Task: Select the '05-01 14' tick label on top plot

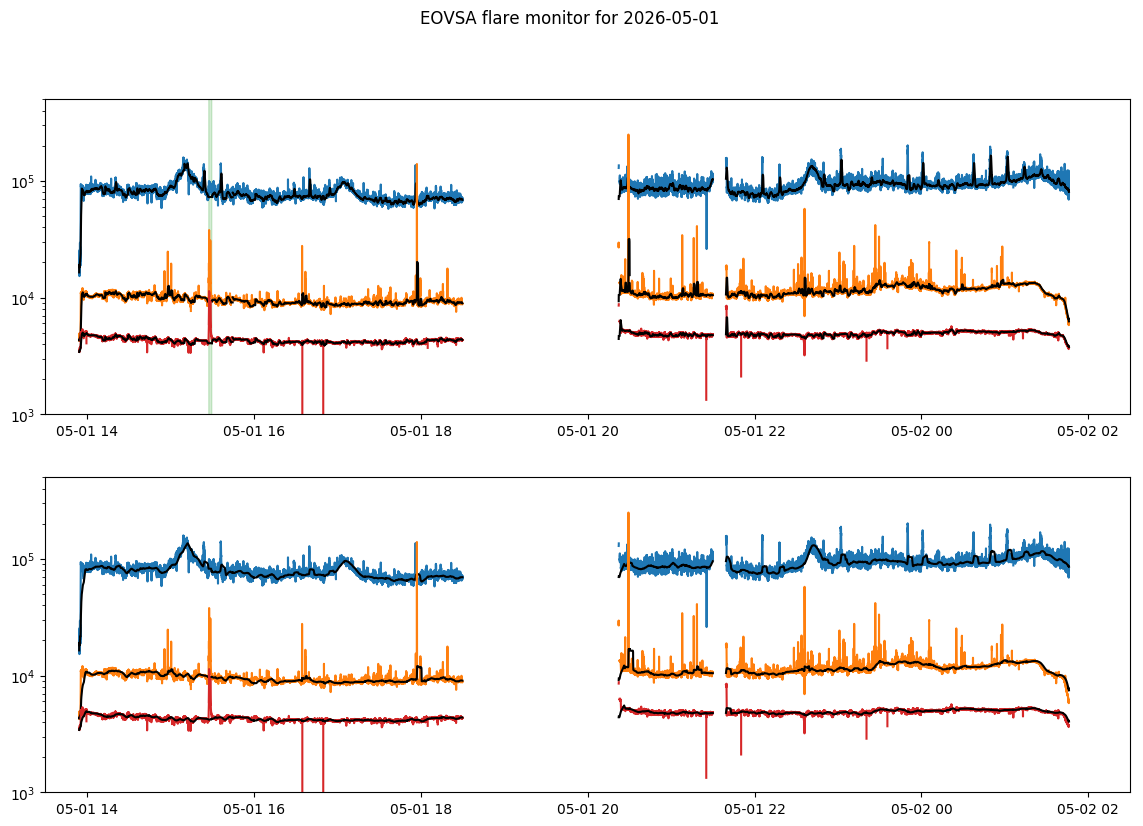Action: tap(87, 431)
